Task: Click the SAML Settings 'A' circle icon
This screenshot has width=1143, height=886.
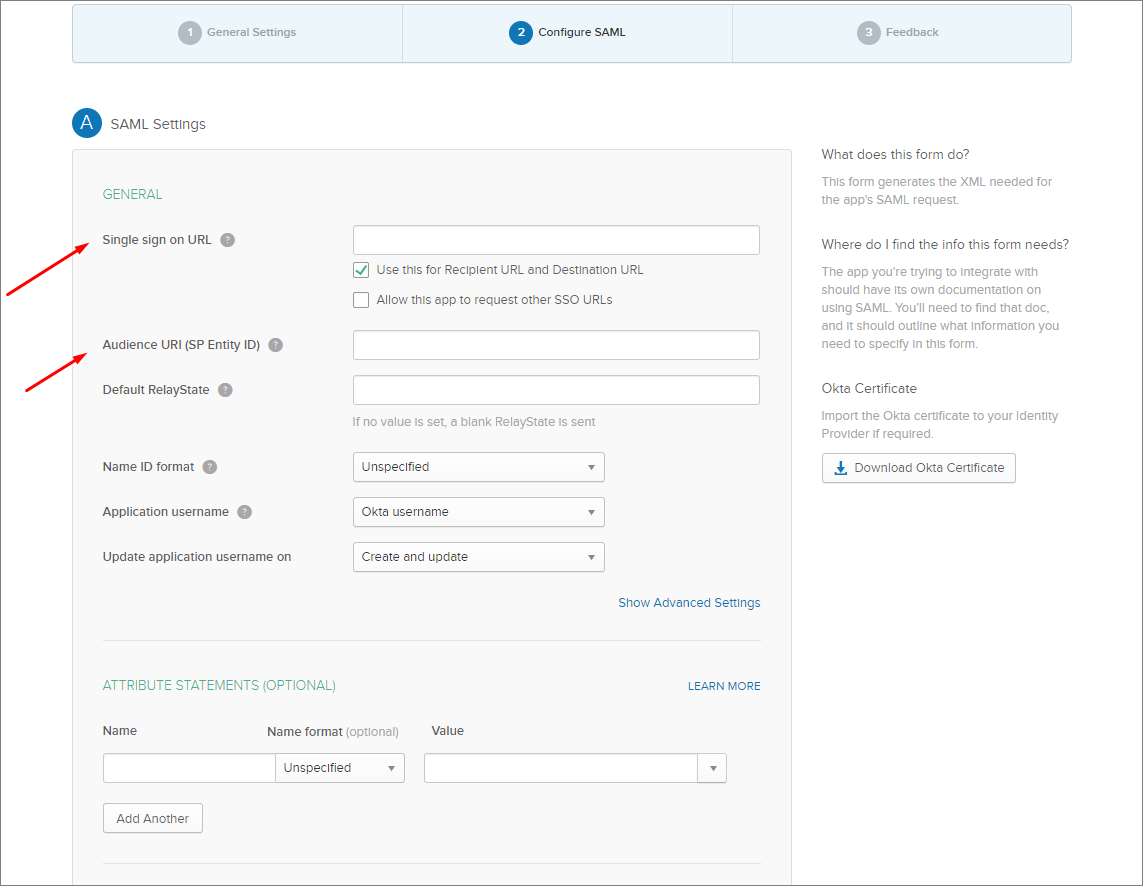Action: [87, 123]
